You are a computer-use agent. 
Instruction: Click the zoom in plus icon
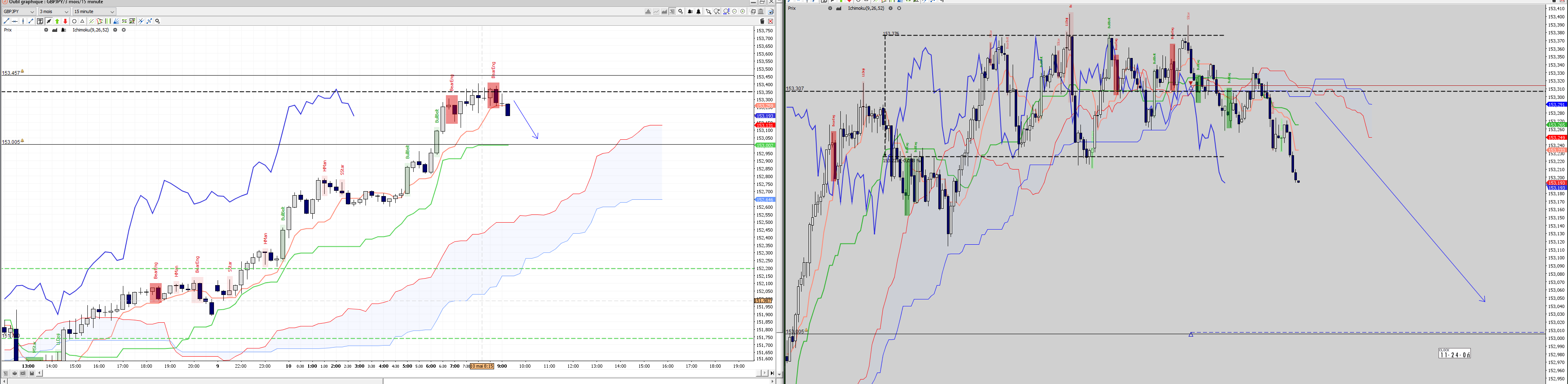743,11
